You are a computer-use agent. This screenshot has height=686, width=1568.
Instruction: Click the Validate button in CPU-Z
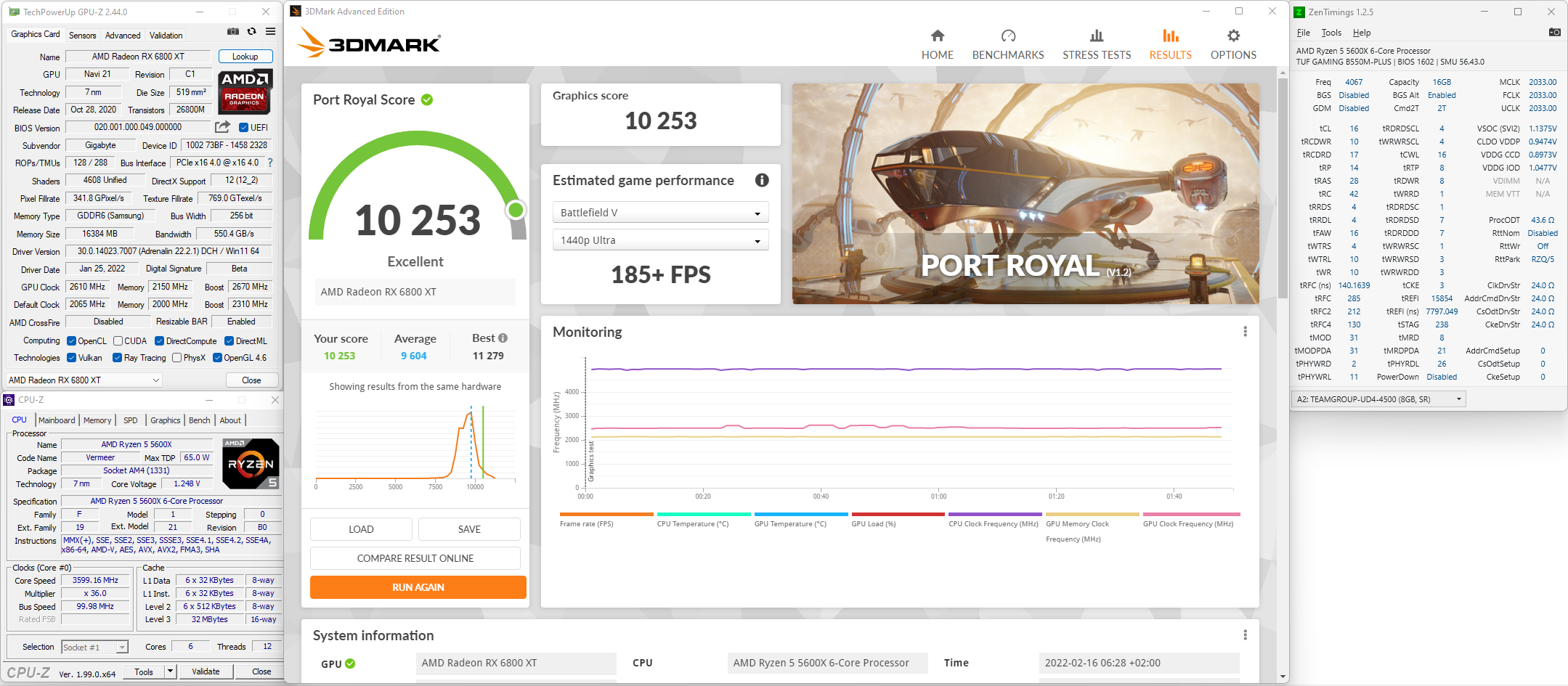pyautogui.click(x=206, y=671)
